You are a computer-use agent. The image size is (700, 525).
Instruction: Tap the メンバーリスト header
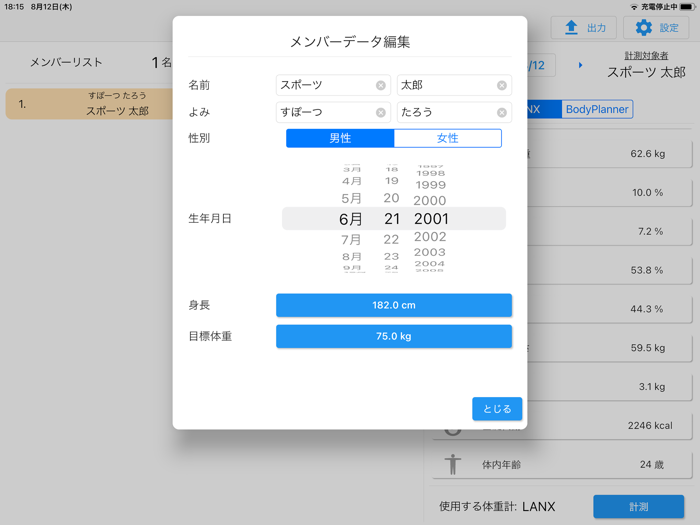(66, 62)
